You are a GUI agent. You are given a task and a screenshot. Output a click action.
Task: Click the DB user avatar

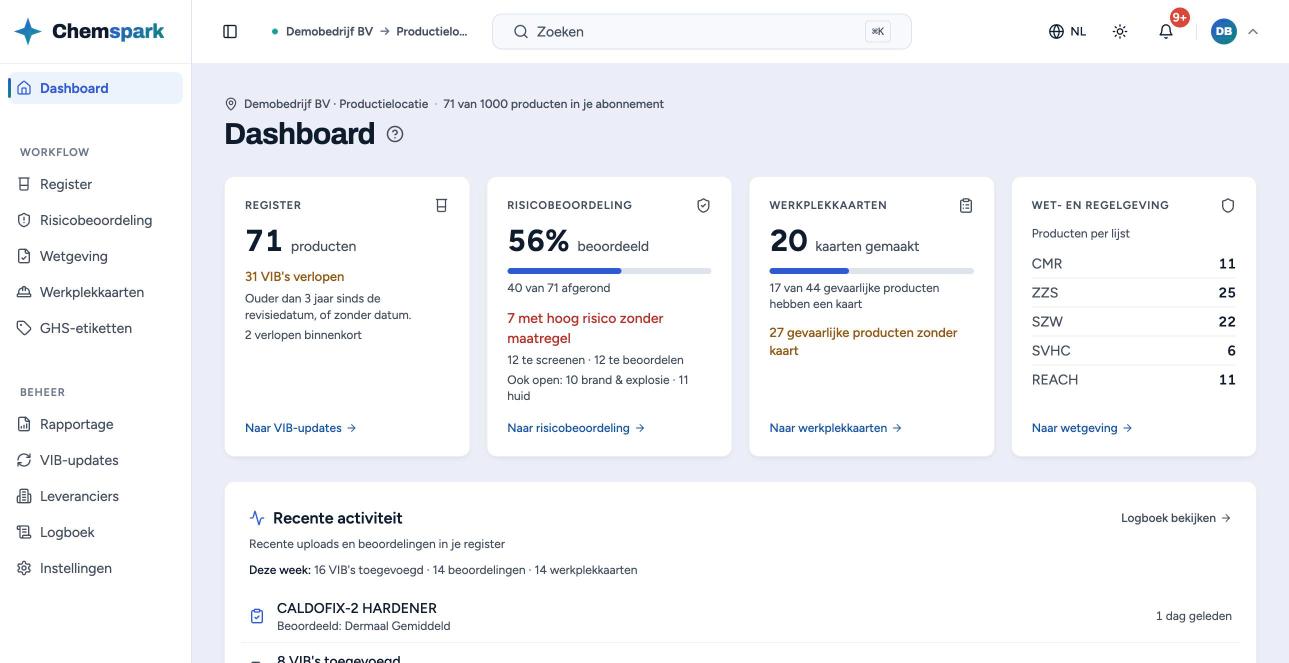pos(1224,32)
